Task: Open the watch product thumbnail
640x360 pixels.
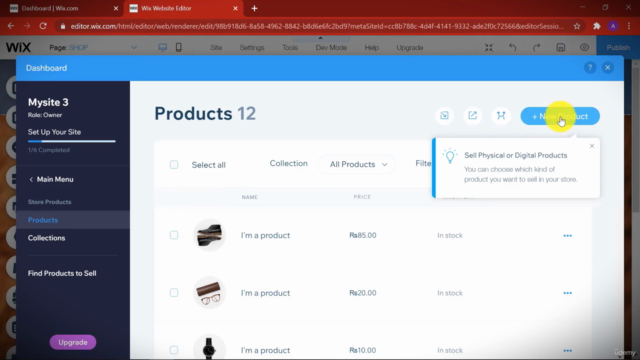Action: [209, 348]
